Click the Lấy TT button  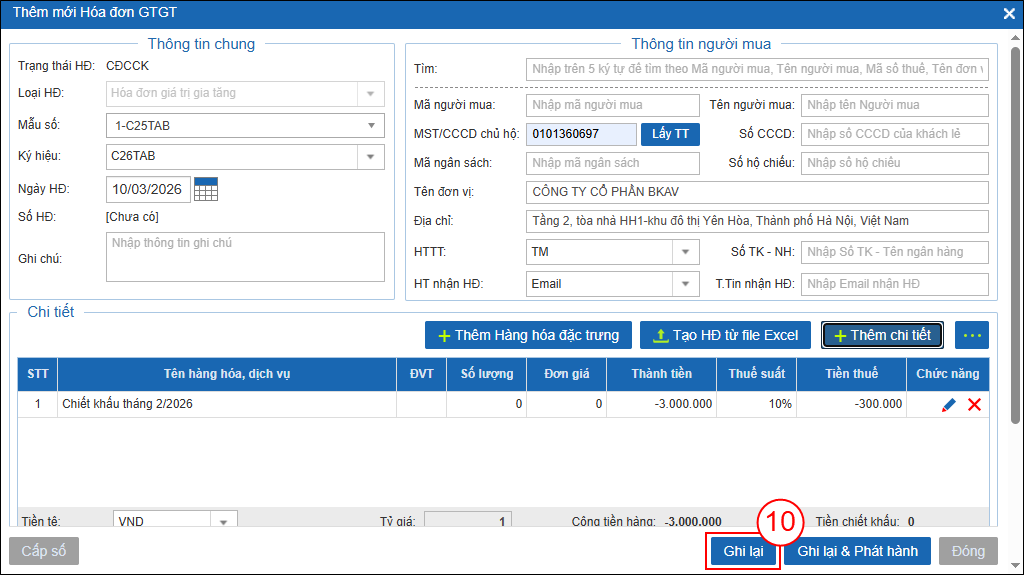[x=670, y=134]
